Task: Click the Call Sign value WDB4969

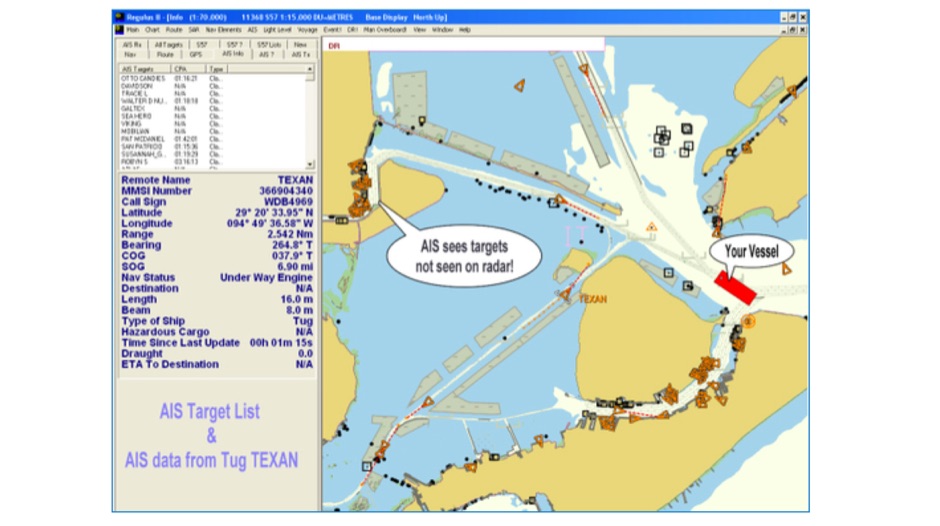Action: [288, 202]
